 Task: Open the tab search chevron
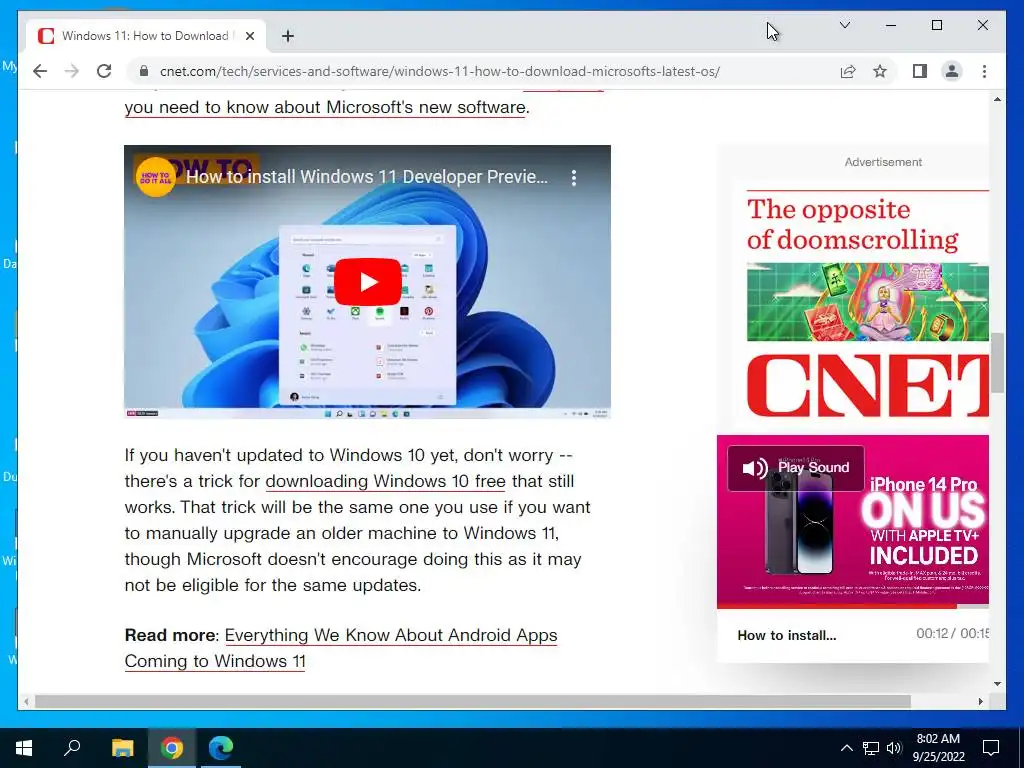click(844, 25)
